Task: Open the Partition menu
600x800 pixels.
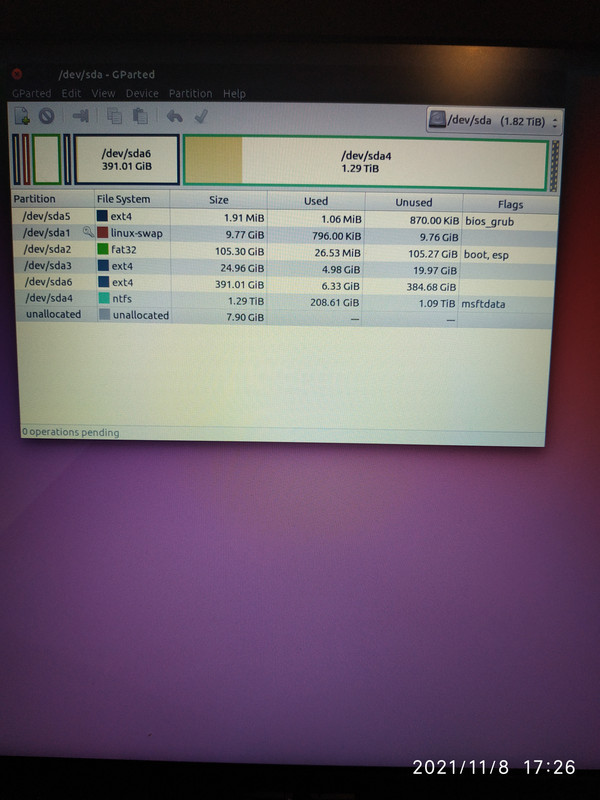Action: (x=190, y=93)
